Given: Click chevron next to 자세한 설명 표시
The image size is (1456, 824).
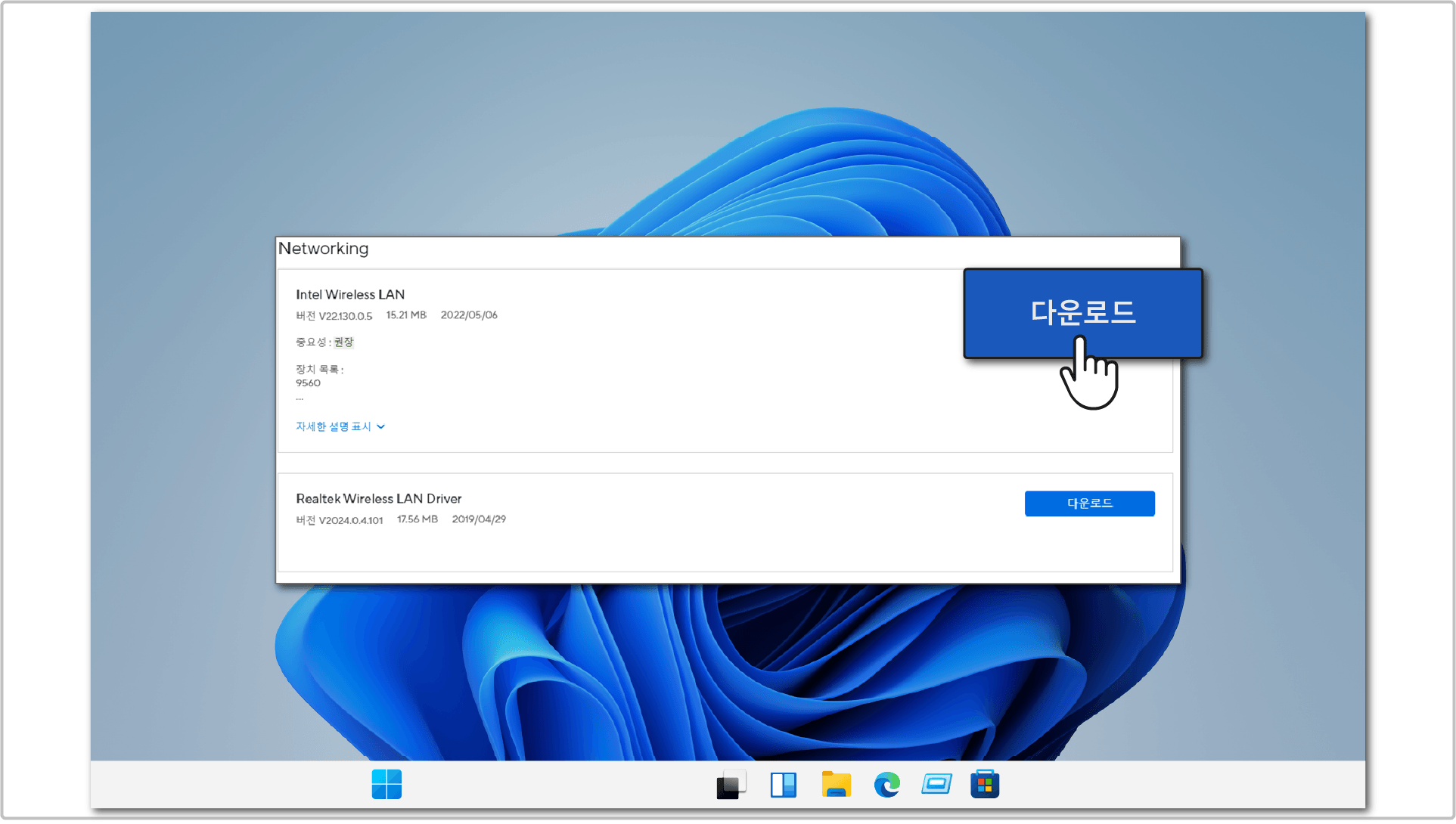Looking at the screenshot, I should [x=381, y=427].
